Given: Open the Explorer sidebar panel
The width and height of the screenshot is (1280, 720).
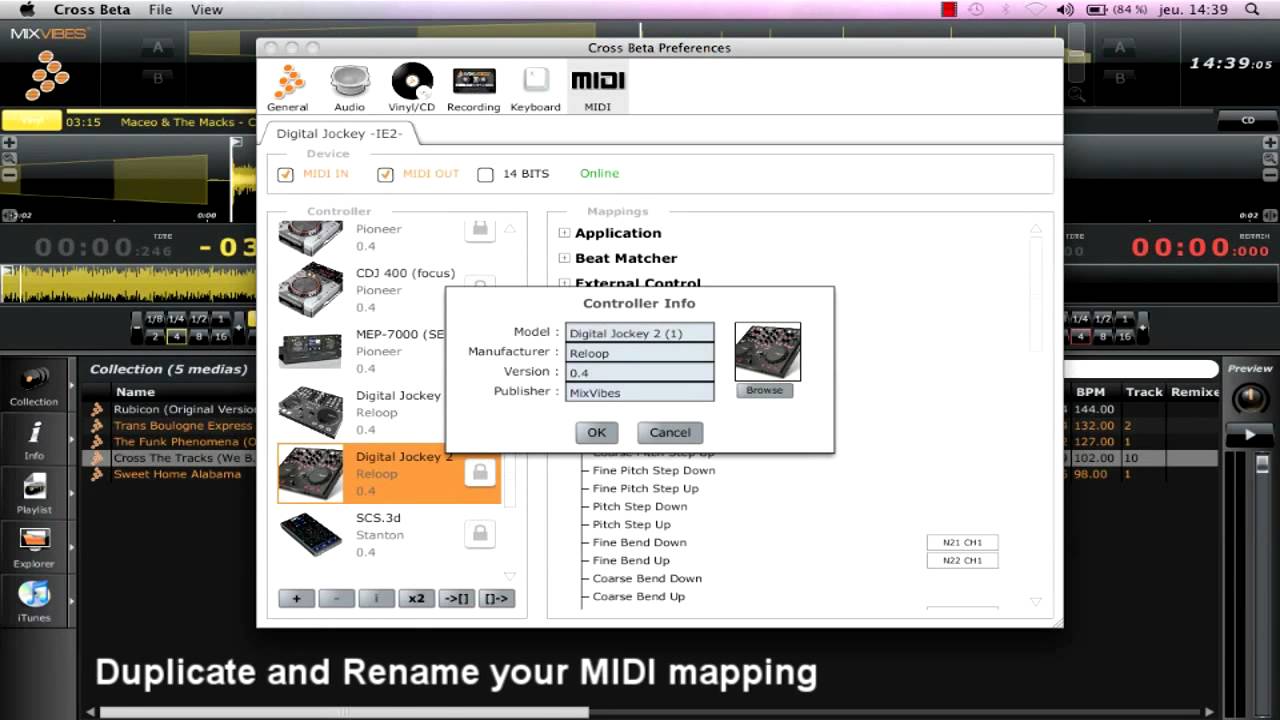Looking at the screenshot, I should click(x=34, y=548).
